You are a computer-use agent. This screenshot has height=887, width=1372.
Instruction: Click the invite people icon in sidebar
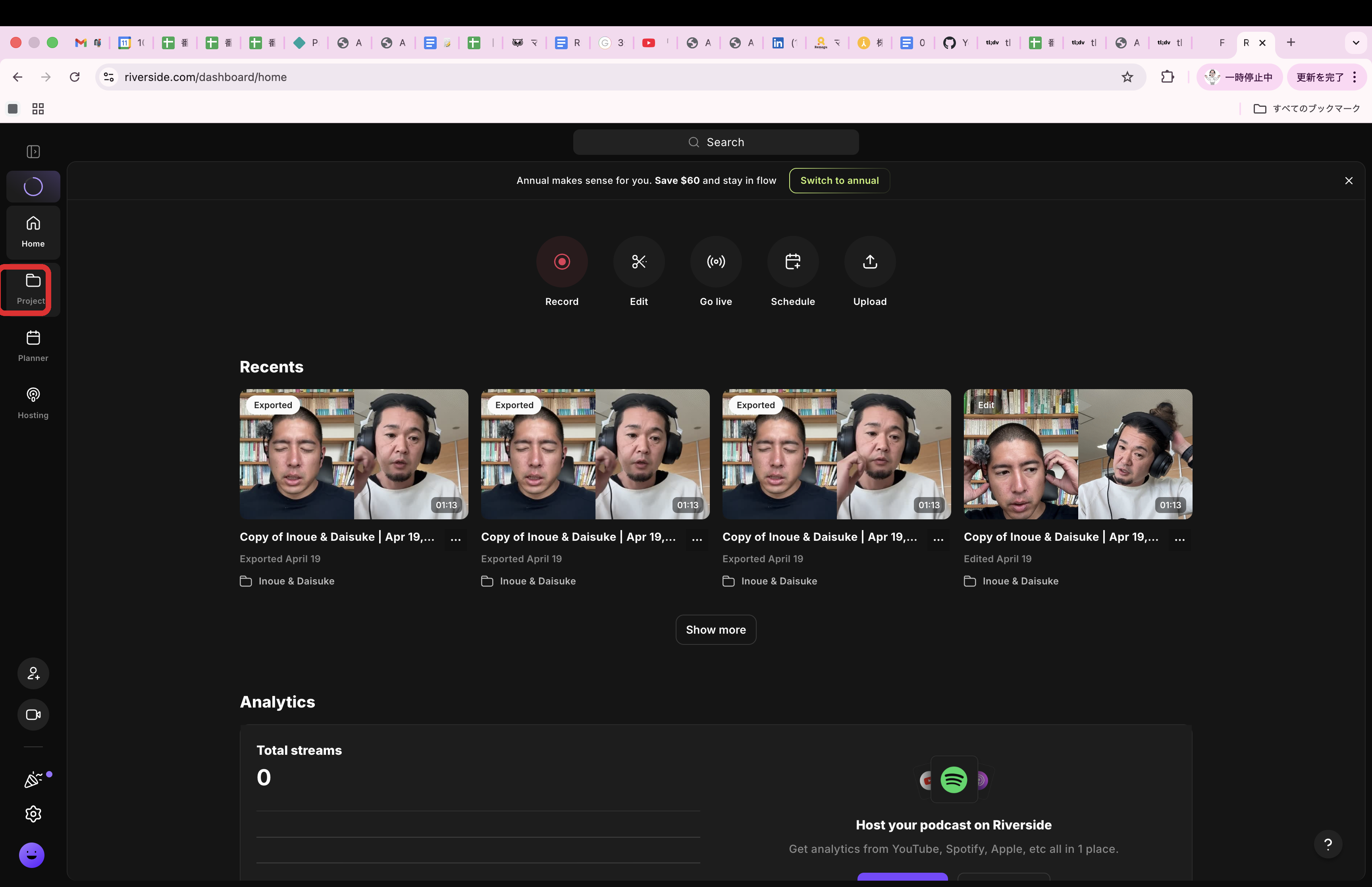(33, 673)
